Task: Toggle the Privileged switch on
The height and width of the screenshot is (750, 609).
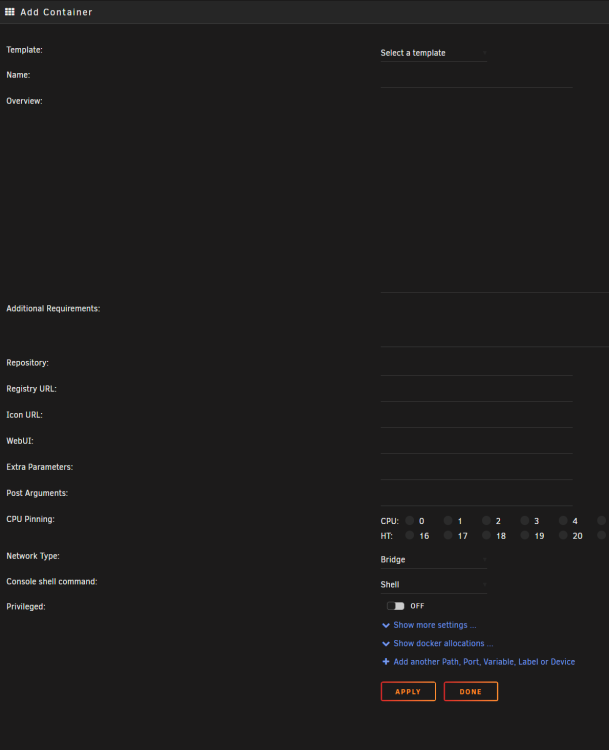Action: (396, 606)
